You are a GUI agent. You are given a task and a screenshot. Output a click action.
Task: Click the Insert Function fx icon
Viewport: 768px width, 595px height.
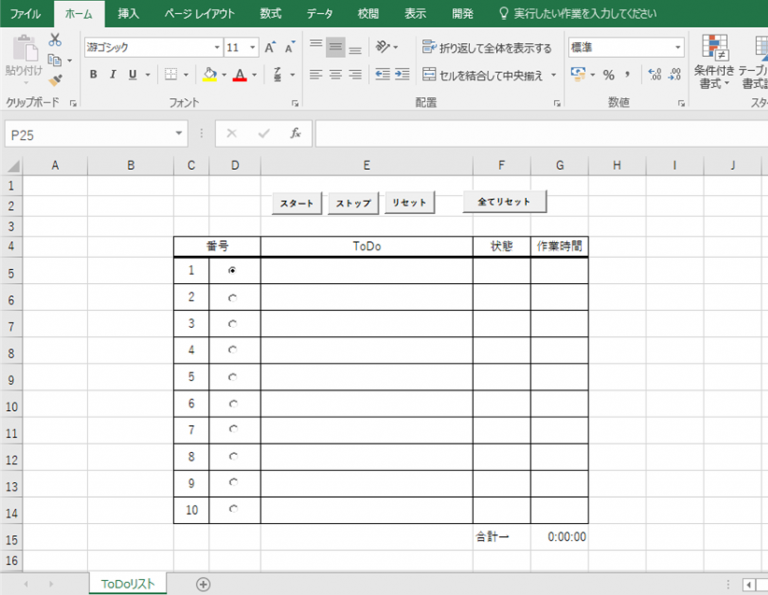(295, 133)
